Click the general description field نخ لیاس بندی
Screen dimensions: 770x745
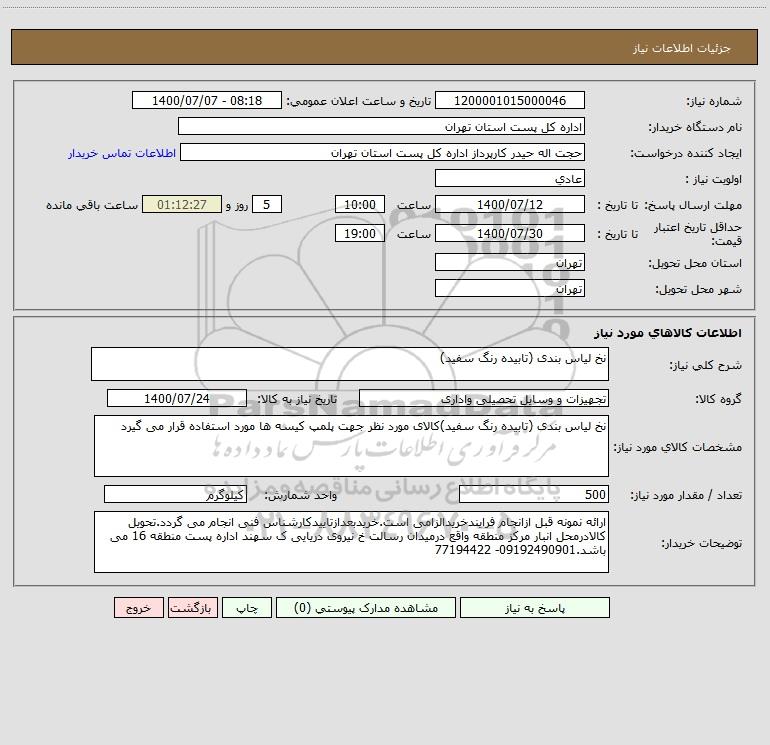point(350,364)
